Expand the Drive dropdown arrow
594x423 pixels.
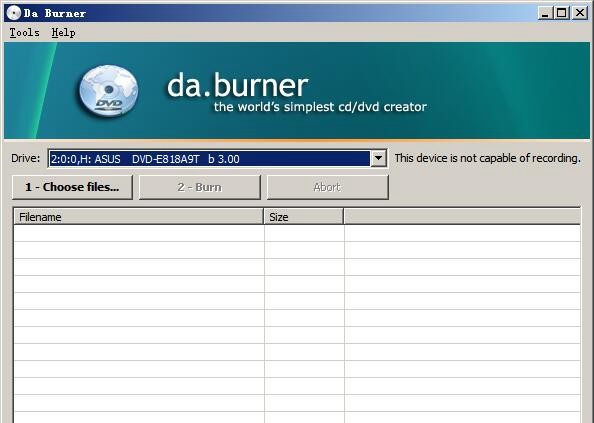378,158
